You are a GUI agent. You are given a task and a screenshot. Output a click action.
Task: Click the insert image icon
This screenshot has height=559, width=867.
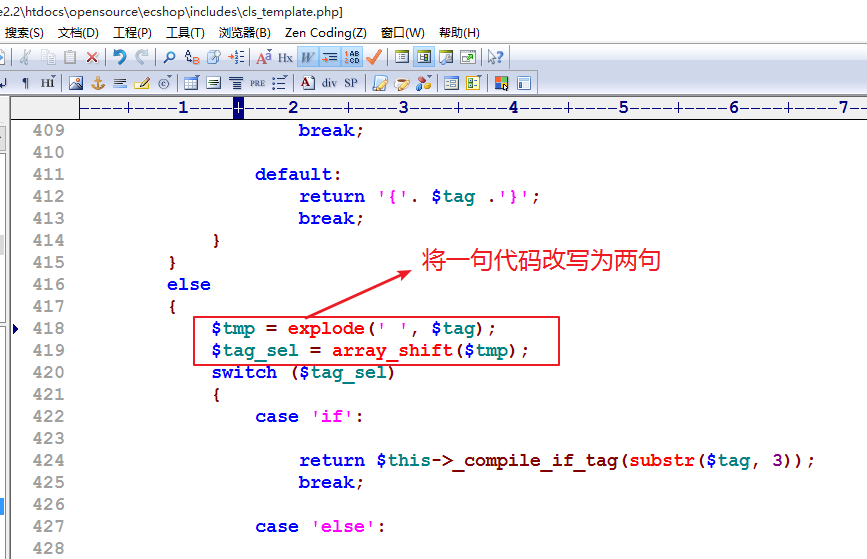(x=76, y=83)
